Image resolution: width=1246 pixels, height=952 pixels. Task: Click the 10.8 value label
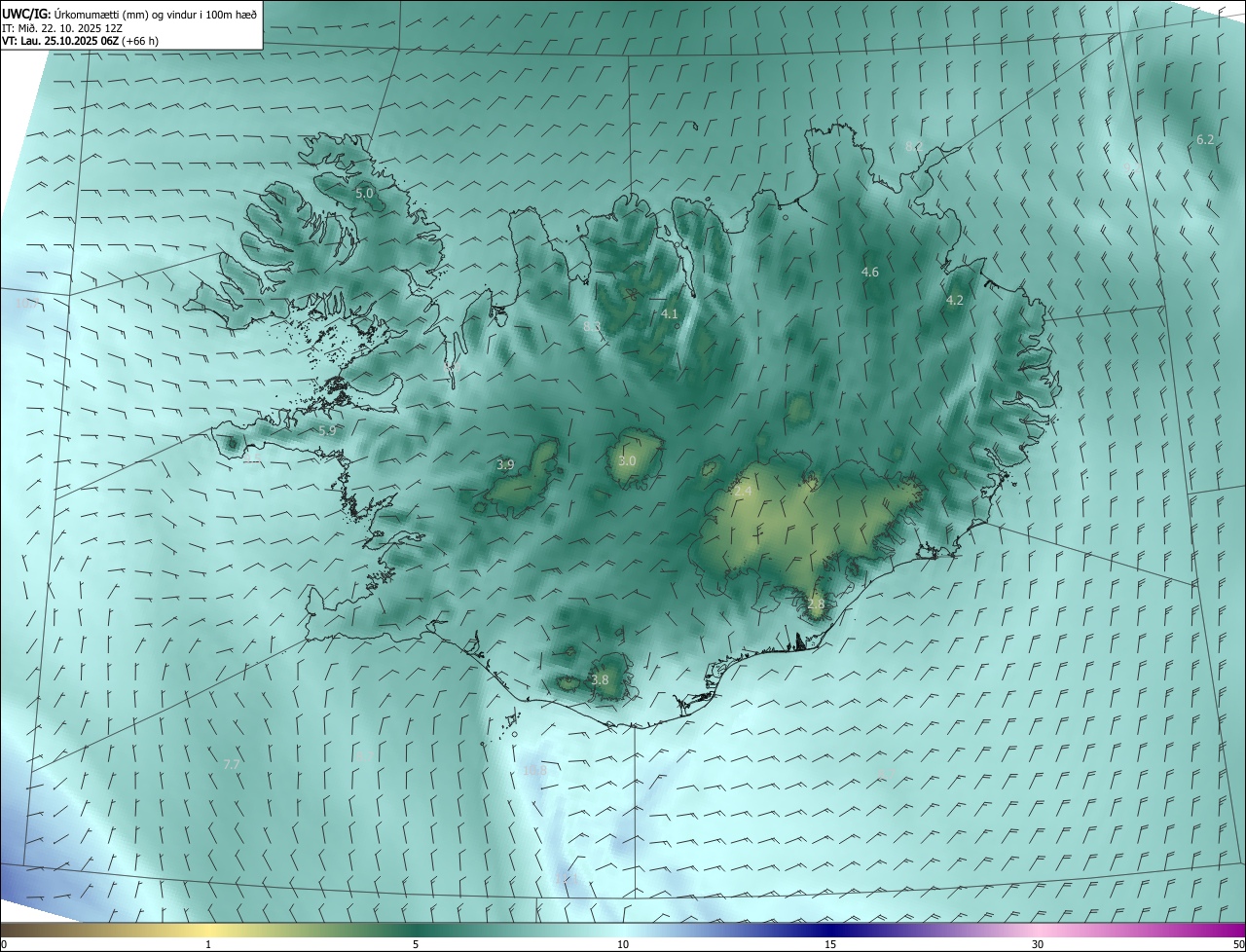pos(534,771)
